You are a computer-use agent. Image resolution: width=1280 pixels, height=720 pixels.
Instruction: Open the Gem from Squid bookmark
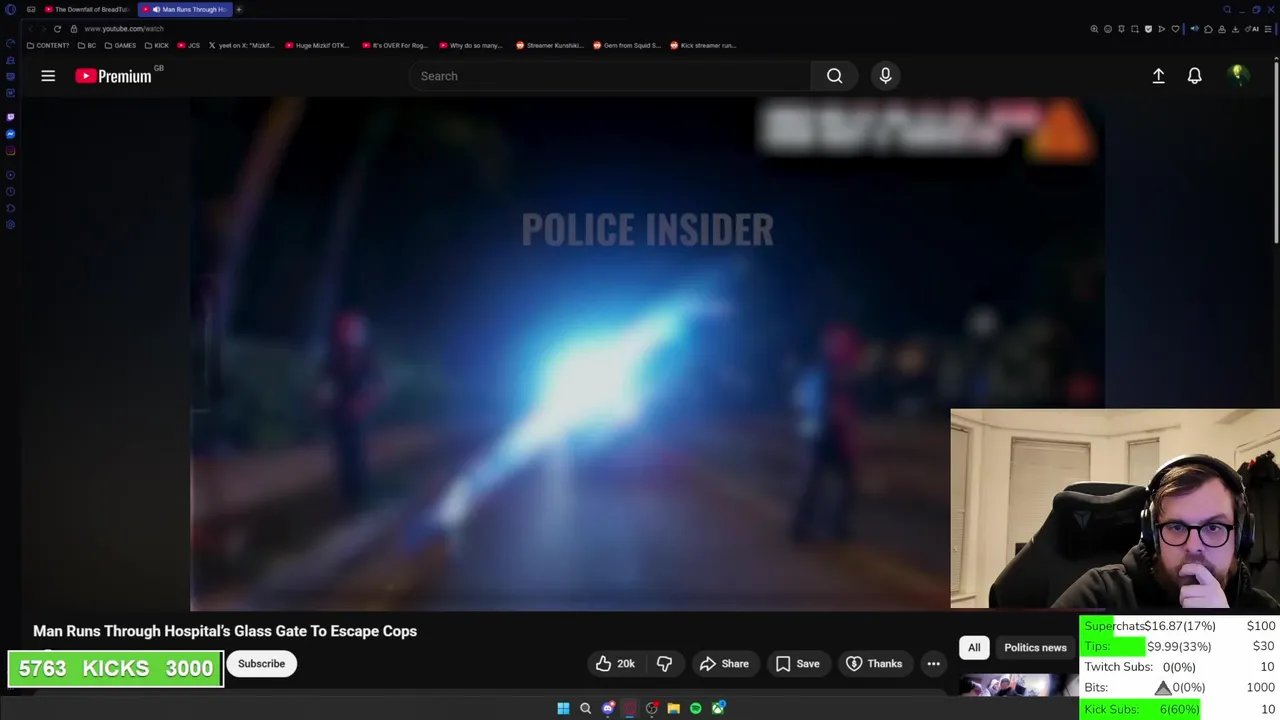tap(627, 45)
